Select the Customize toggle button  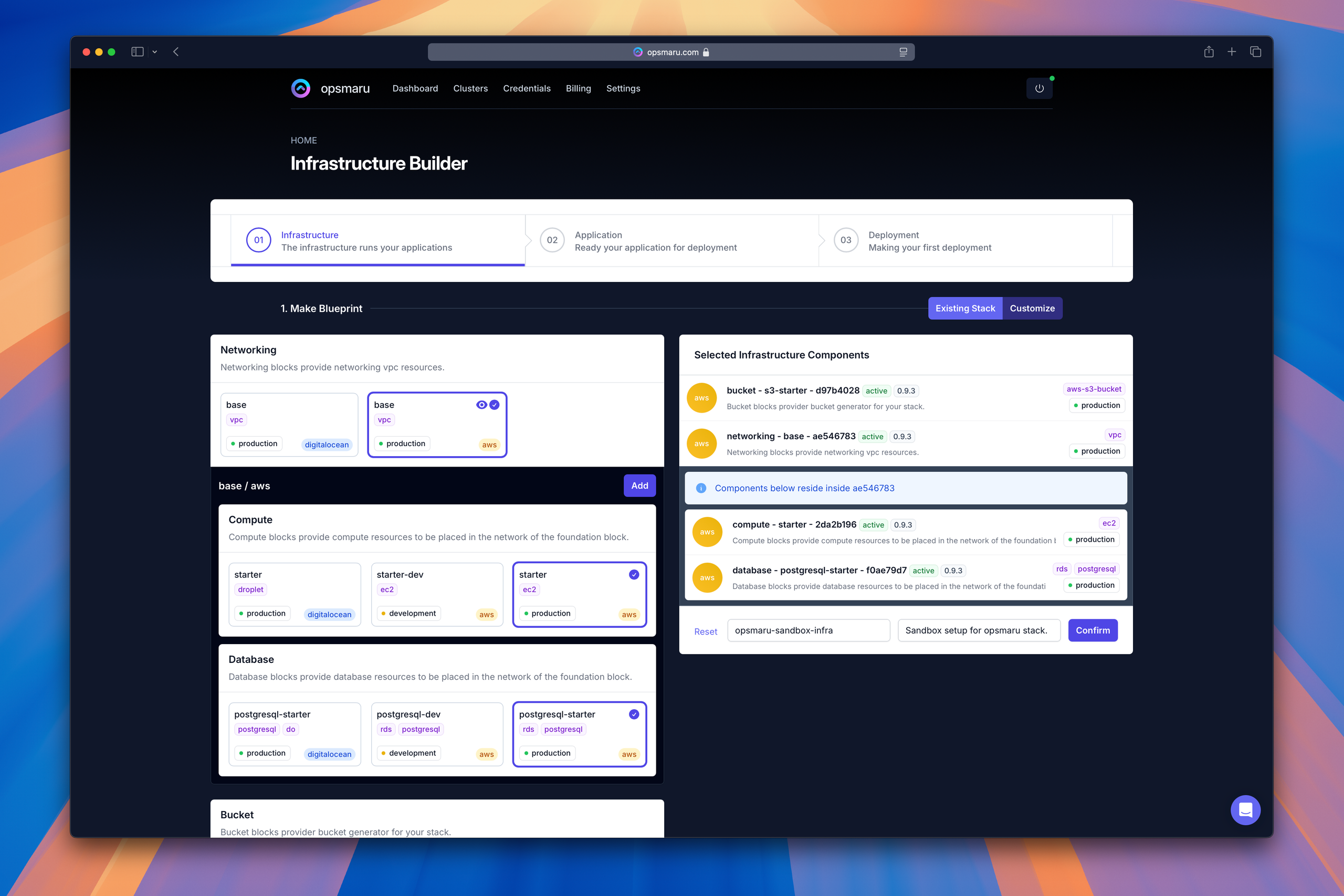click(1032, 308)
